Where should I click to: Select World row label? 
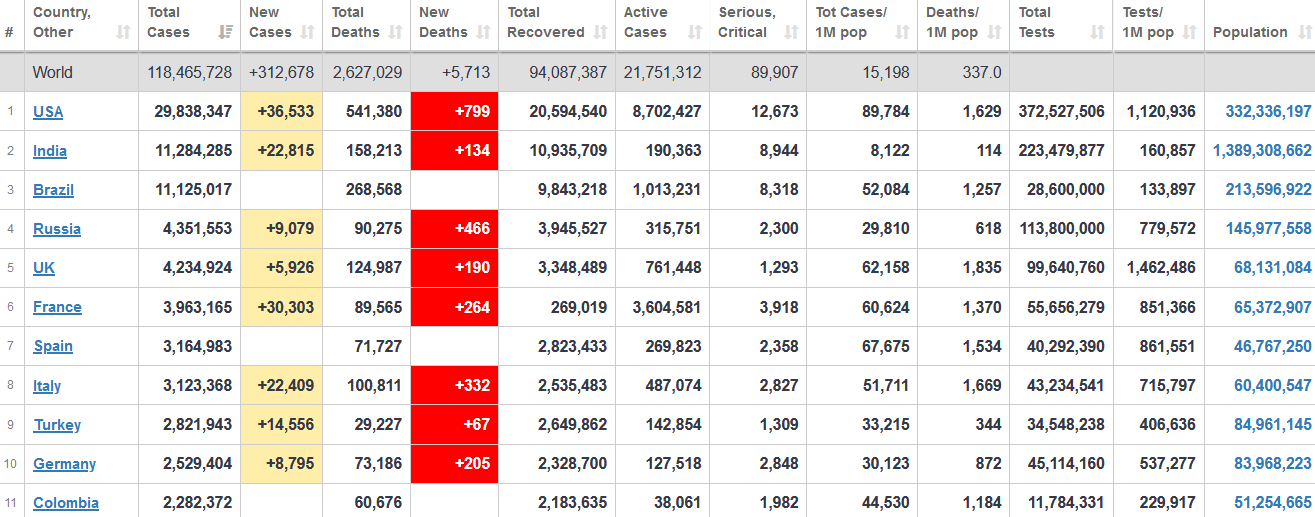tap(53, 72)
